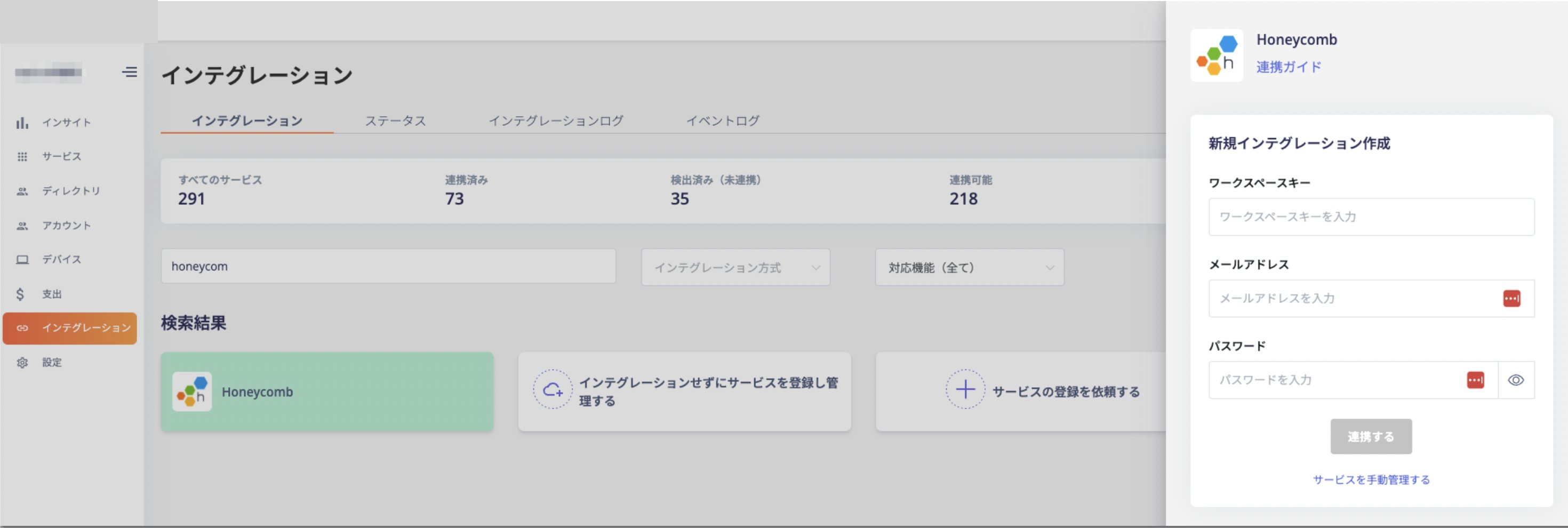Screen dimensions: 1568x528
Task: Click the アカウント people icon
Action: click(x=22, y=226)
